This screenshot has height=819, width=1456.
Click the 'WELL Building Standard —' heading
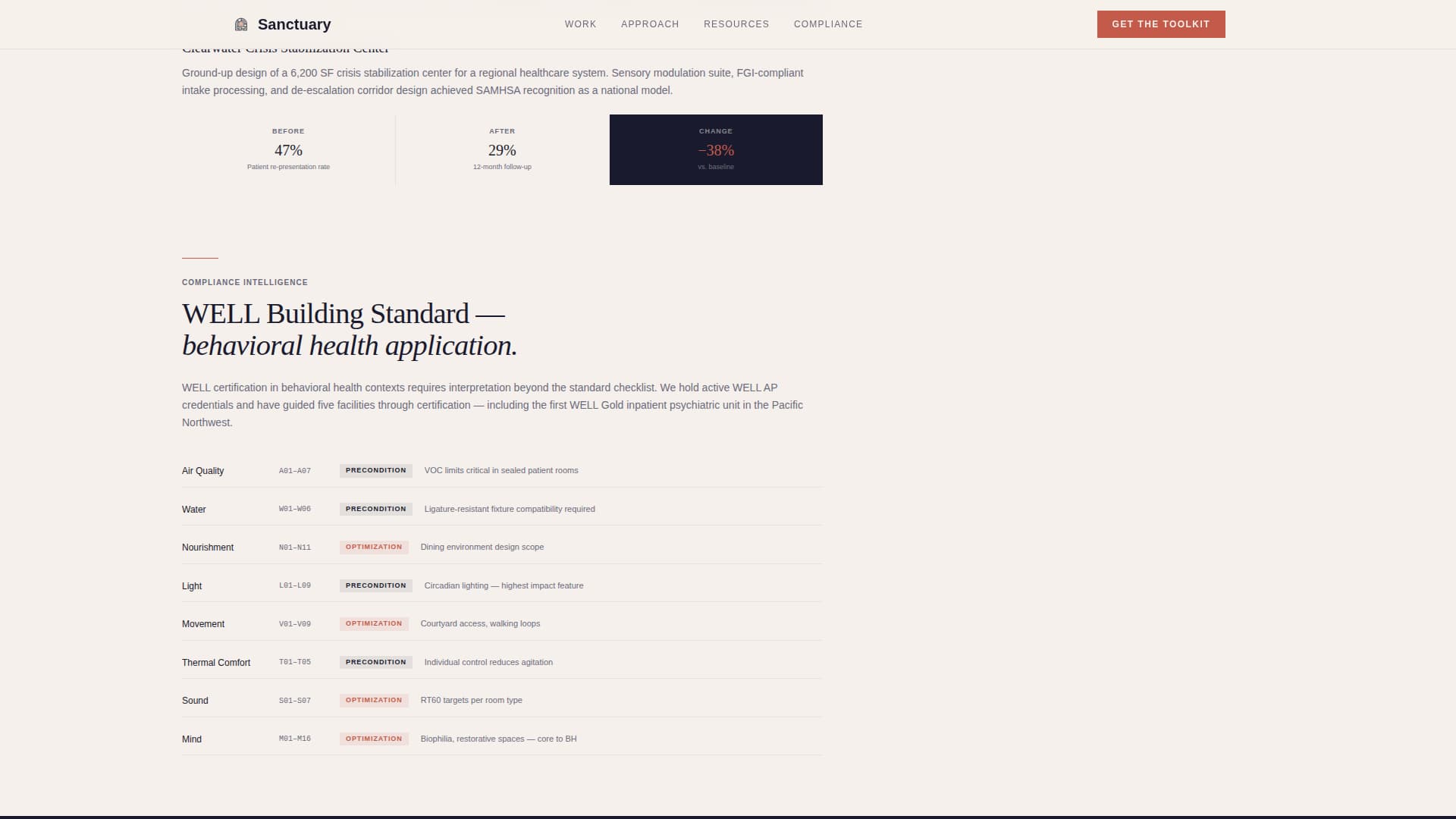point(344,314)
